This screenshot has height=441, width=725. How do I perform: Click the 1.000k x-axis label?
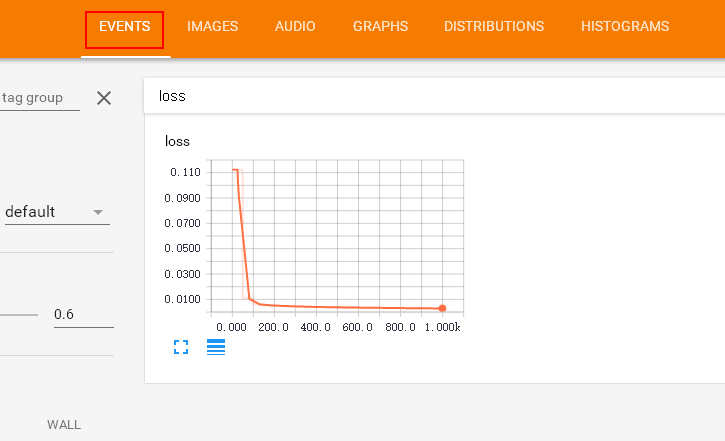click(x=444, y=327)
